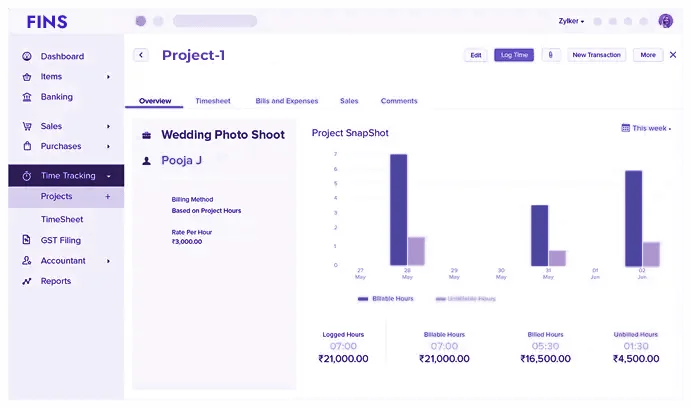The image size is (691, 408).
Task: Click the user profile avatar
Action: 666,21
